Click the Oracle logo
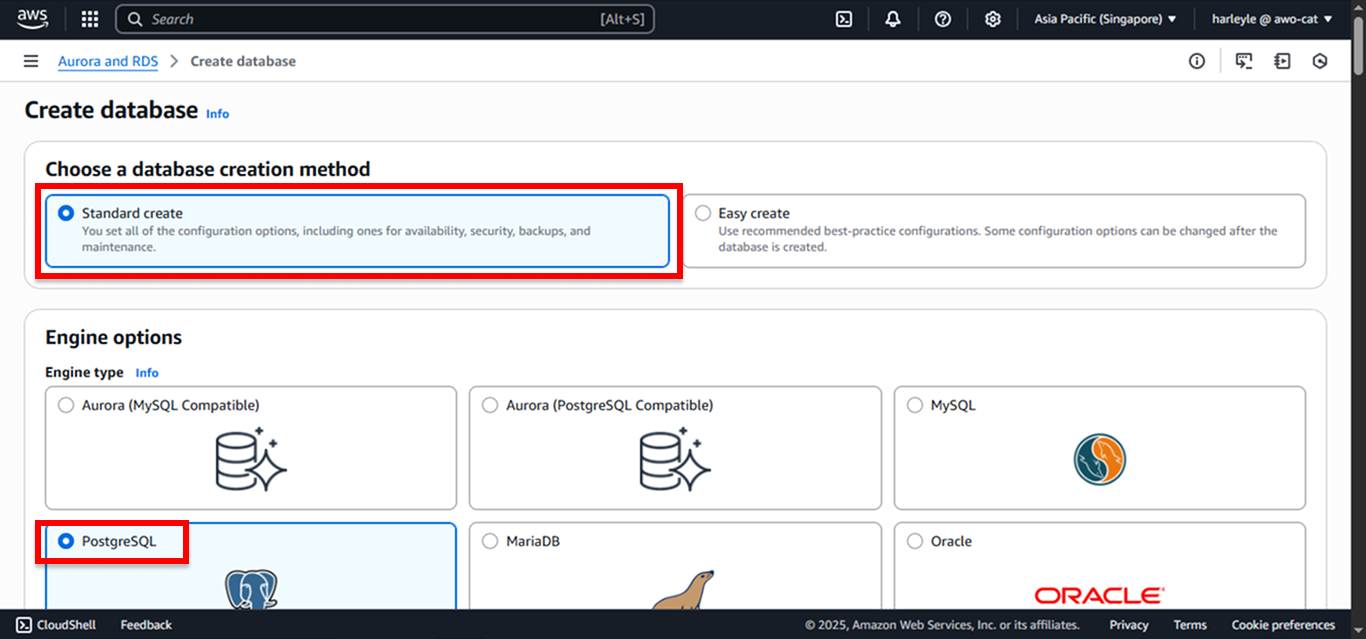Screen dimensions: 1366x639 pos(1099,596)
